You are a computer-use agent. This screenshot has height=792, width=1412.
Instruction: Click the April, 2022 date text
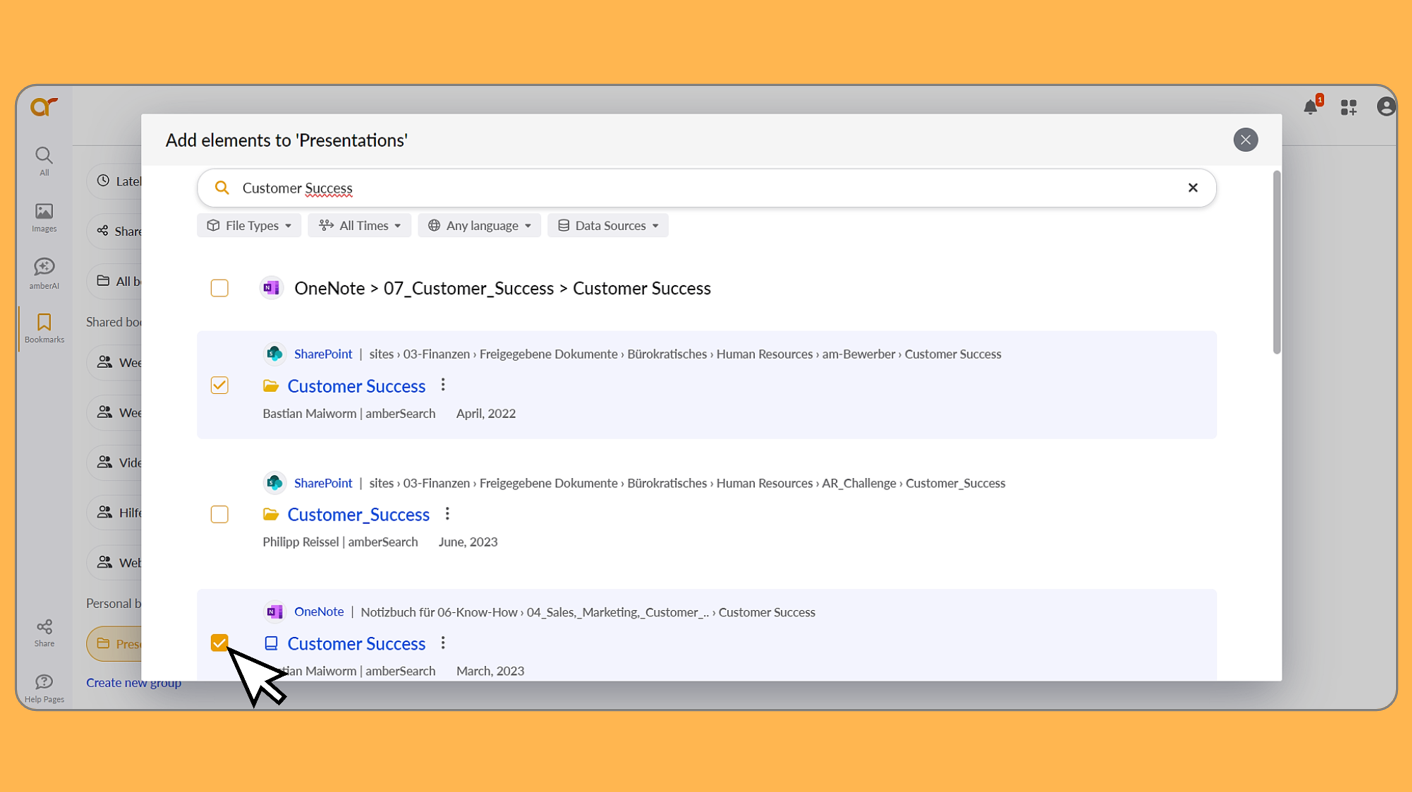coord(486,413)
